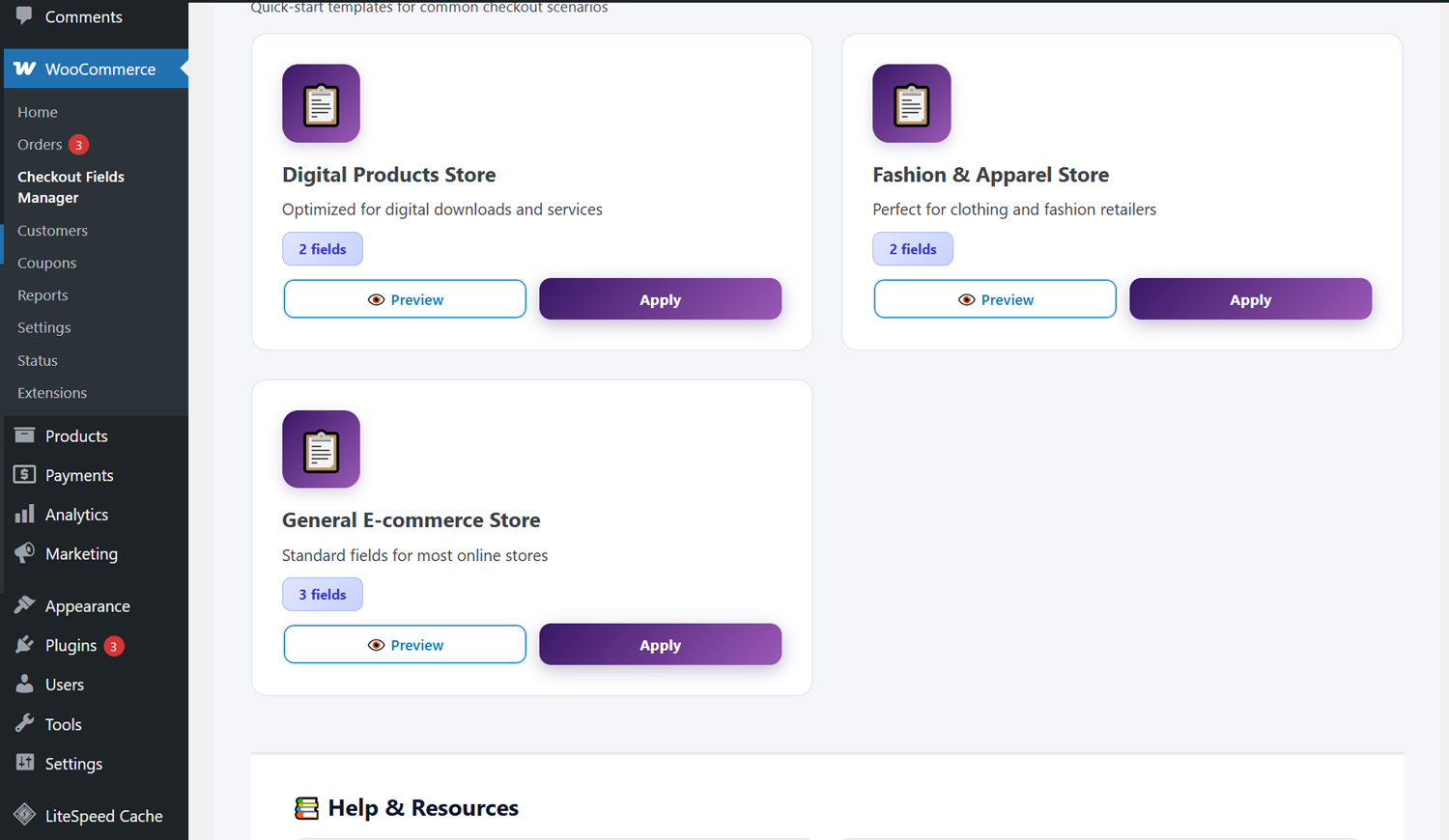Apply the Fashion & Apparel Store template
The image size is (1449, 840).
[1250, 298]
